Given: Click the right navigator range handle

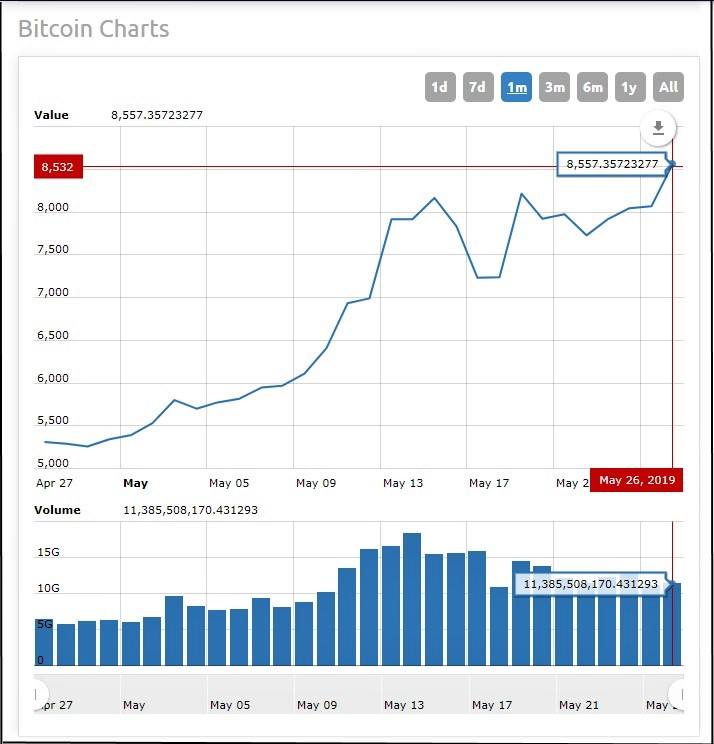Looking at the screenshot, I should click(678, 694).
